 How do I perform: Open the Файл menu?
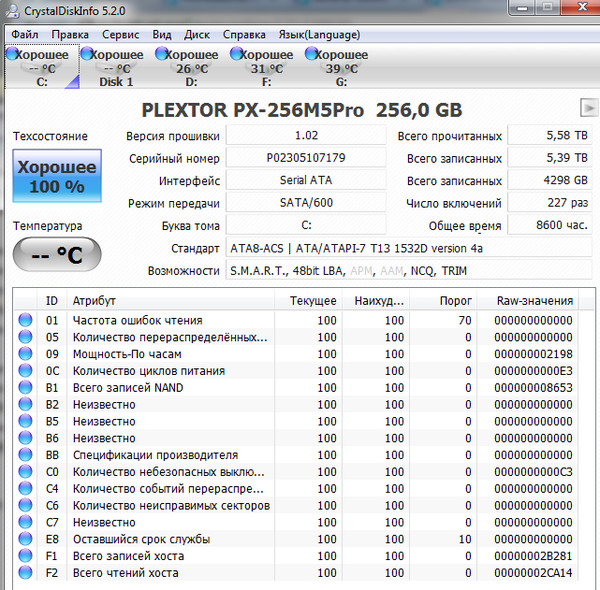pyautogui.click(x=25, y=35)
